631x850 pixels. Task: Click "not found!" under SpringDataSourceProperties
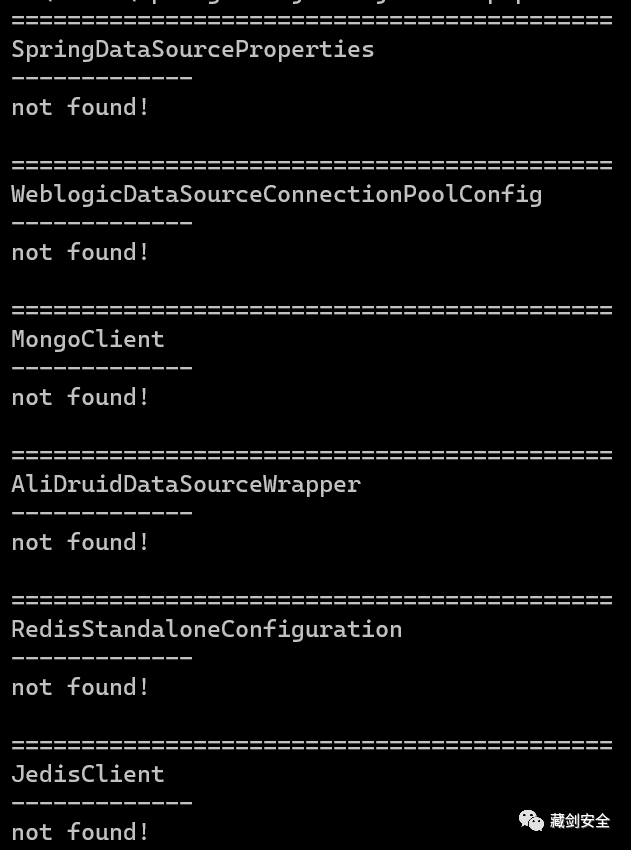click(x=80, y=107)
